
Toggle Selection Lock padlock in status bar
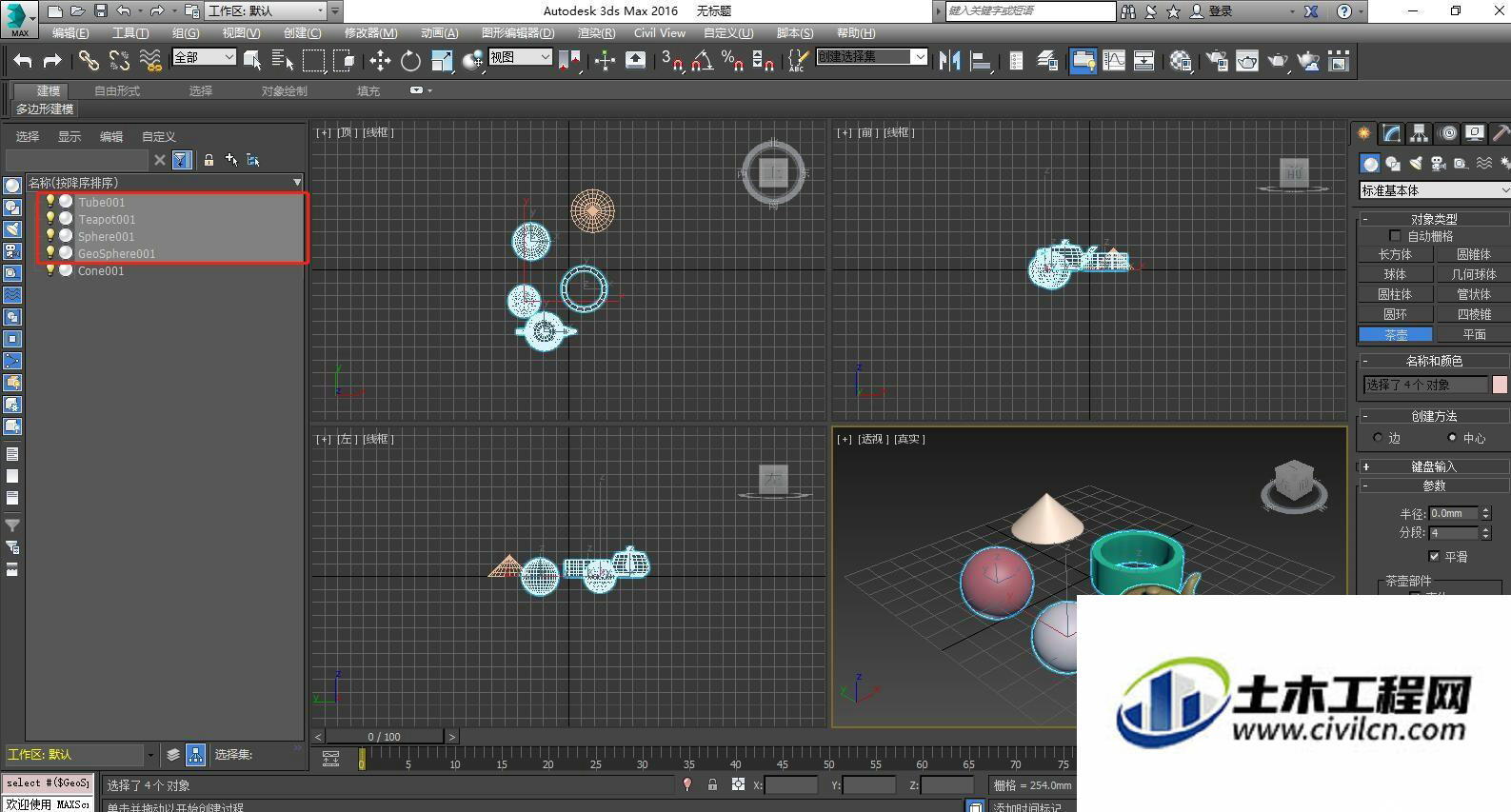(712, 785)
